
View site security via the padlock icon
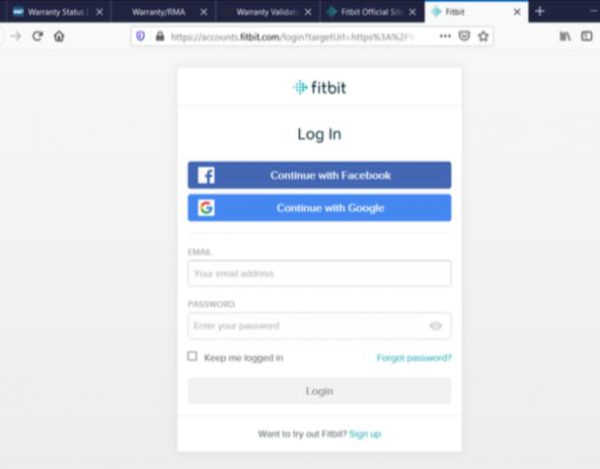(160, 36)
